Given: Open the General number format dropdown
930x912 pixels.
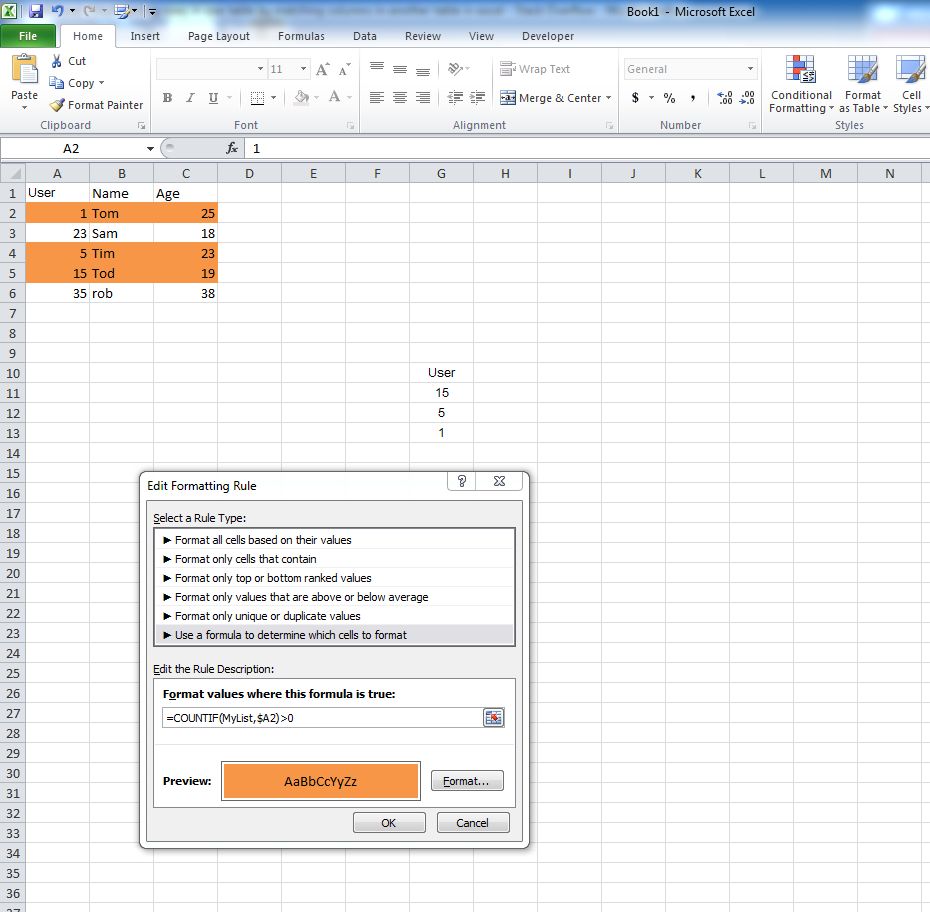Looking at the screenshot, I should click(750, 69).
